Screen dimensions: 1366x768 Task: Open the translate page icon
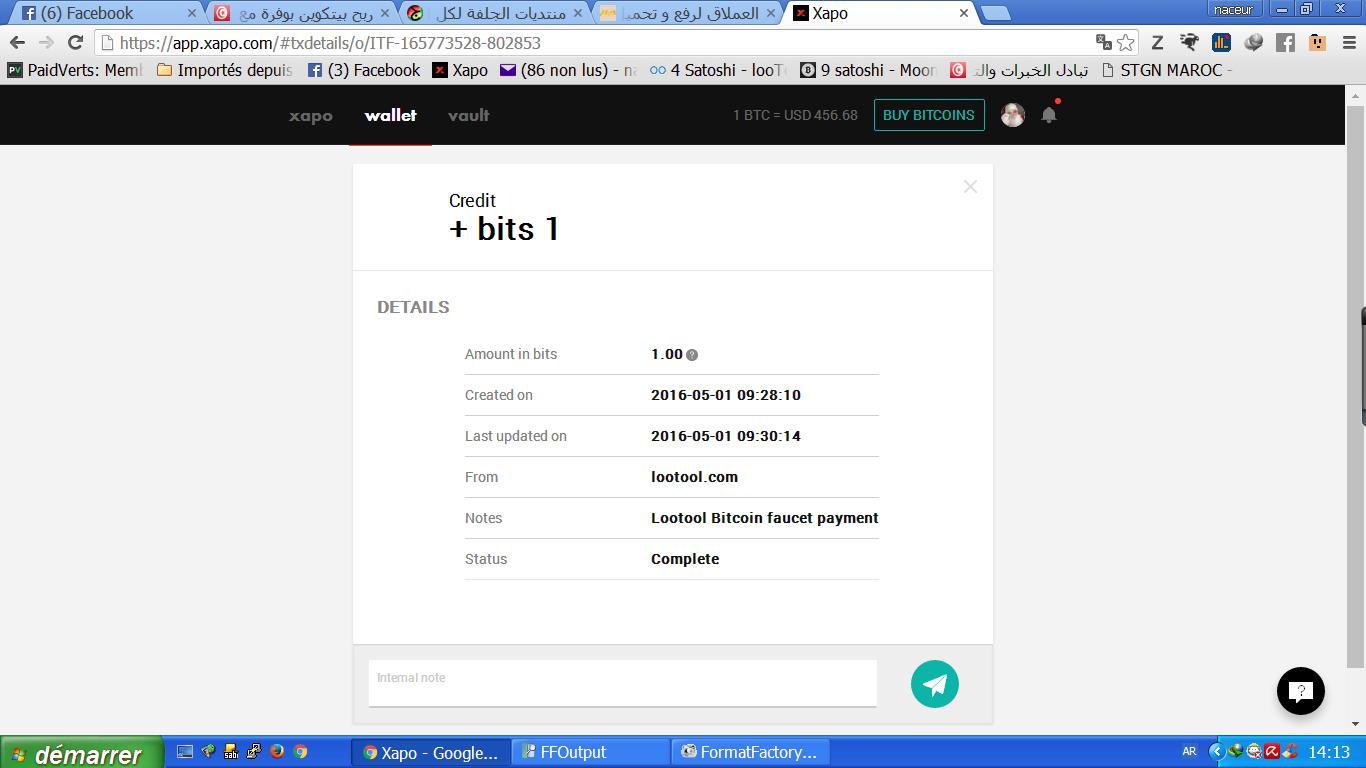1104,43
